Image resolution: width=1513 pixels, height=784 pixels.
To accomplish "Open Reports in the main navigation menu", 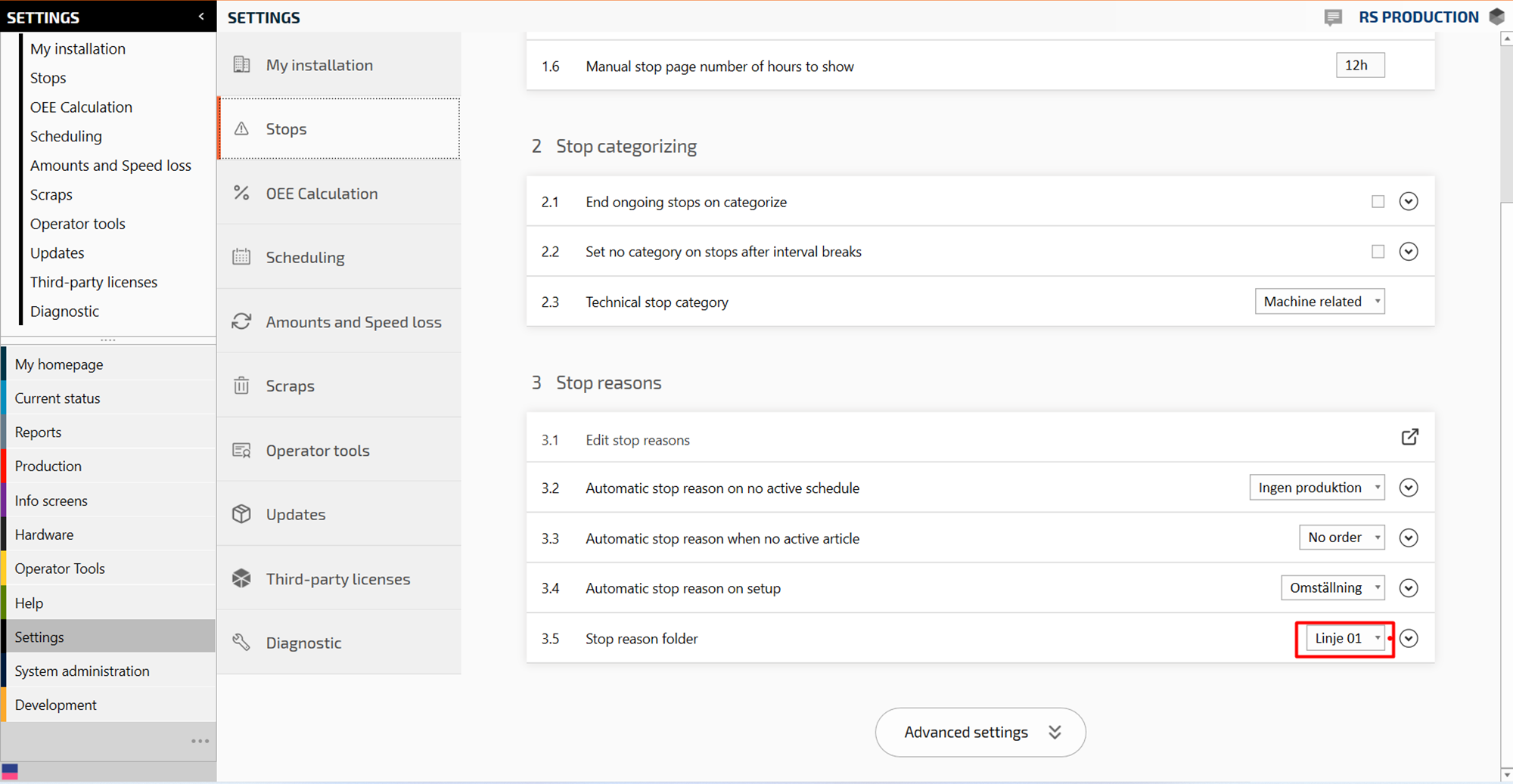I will pos(39,432).
